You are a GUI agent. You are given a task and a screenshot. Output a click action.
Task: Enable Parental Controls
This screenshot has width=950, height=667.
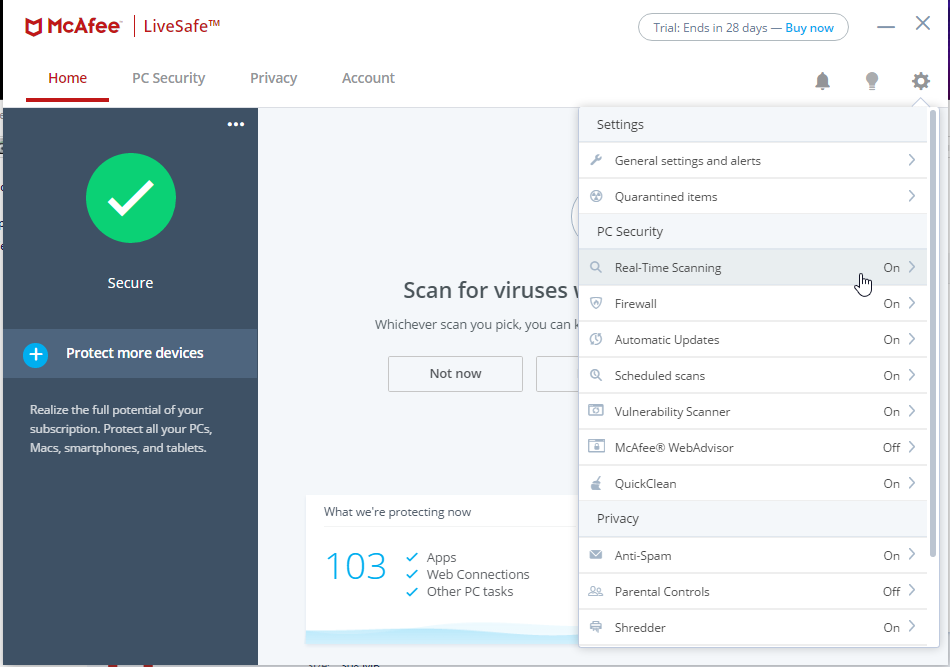(891, 591)
